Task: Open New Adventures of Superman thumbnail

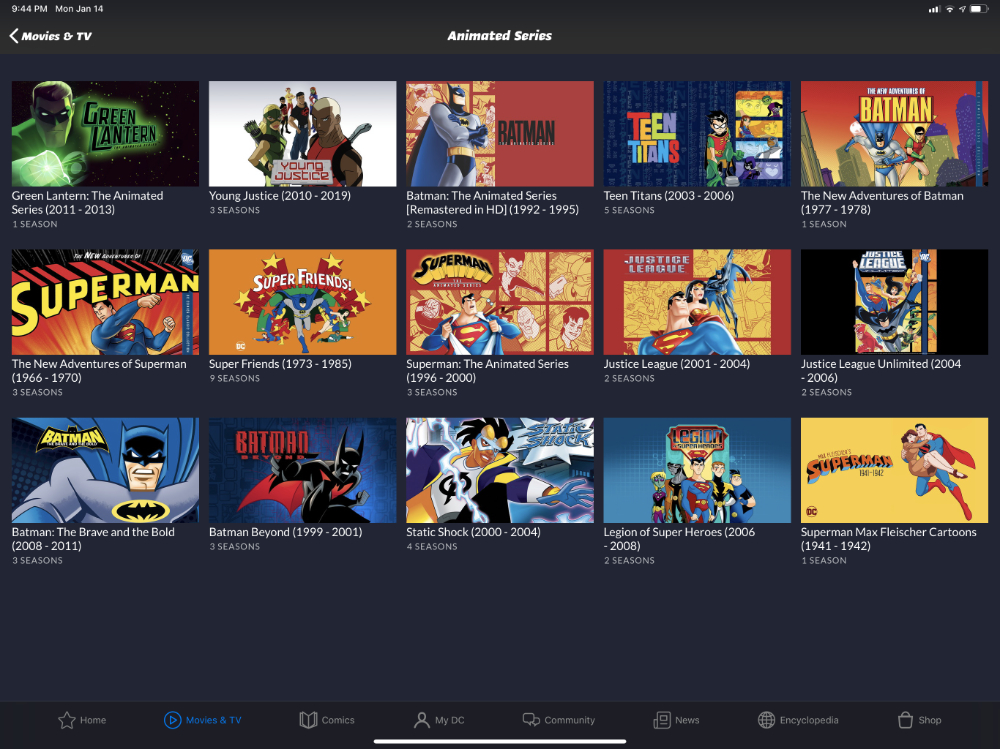Action: pyautogui.click(x=105, y=302)
